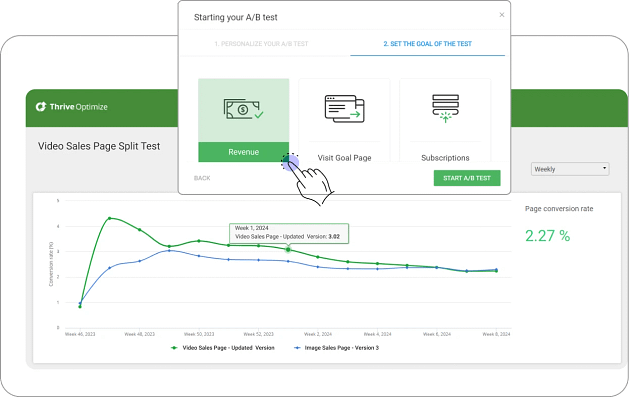Pick the Subscriptions goal icon
The image size is (629, 397).
point(445,108)
